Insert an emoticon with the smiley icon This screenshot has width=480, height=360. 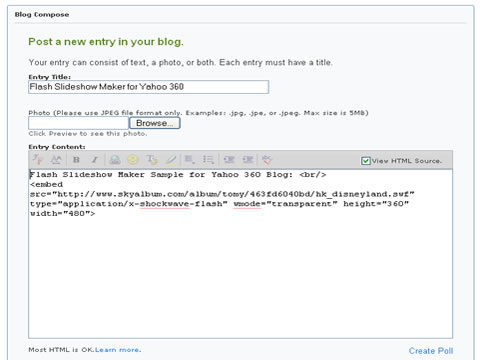pos(133,160)
